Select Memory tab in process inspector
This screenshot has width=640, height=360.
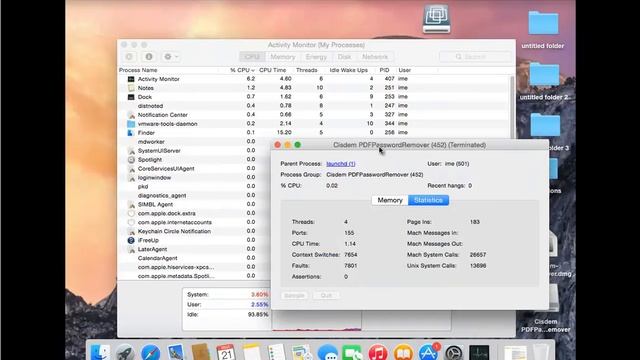point(390,200)
